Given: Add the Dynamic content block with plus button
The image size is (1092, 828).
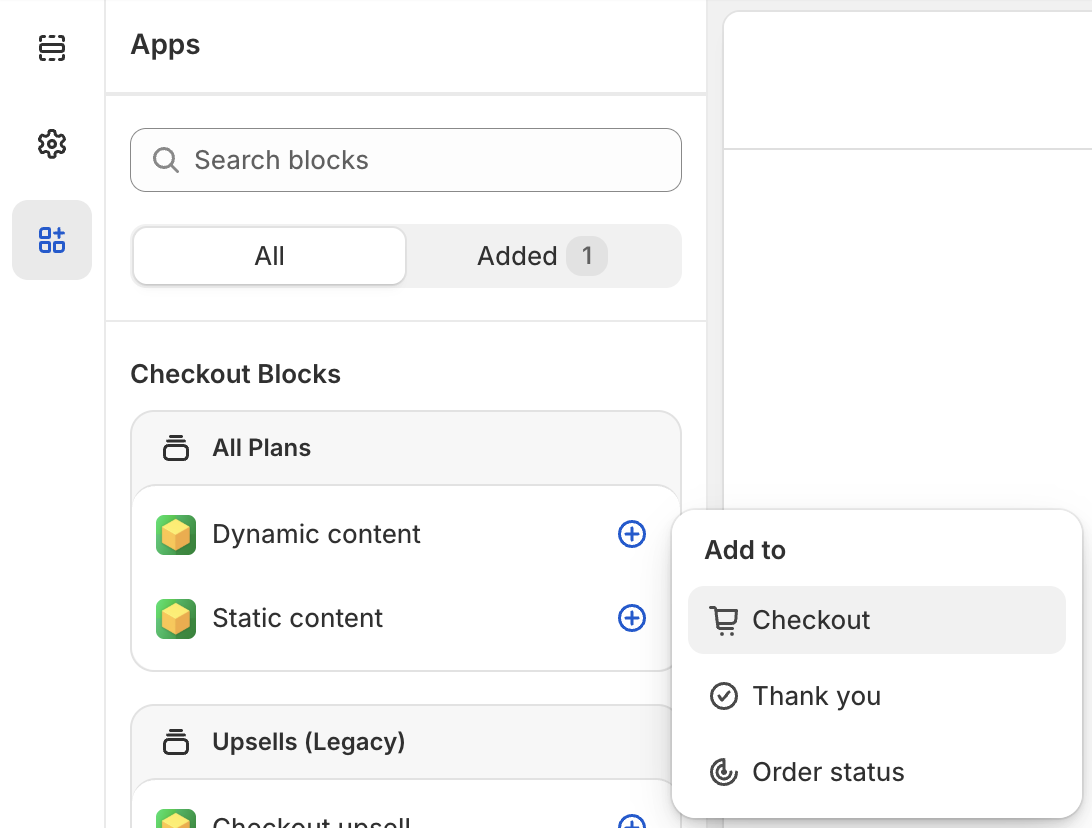Looking at the screenshot, I should pos(631,534).
